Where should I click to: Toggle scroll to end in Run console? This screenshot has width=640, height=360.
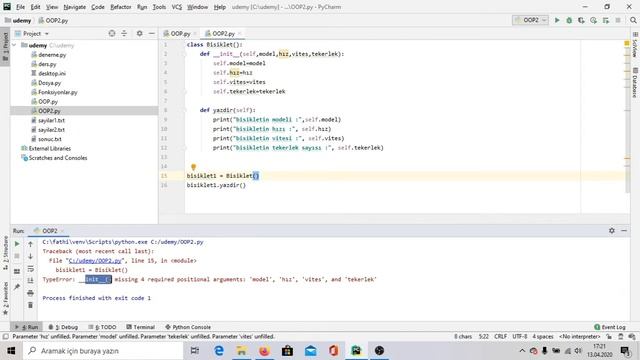[x=30, y=280]
